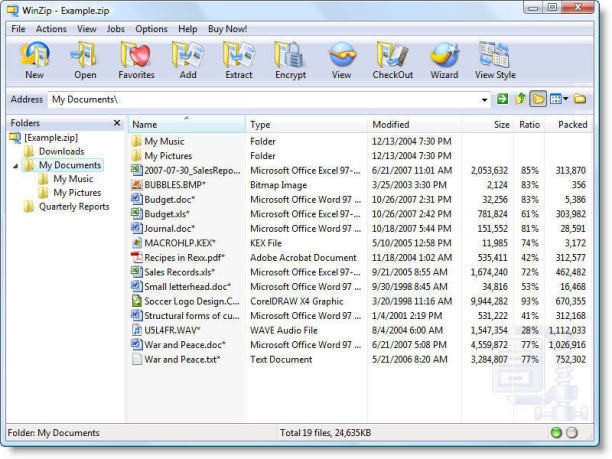Click the Open archive toolbar icon

point(85,59)
